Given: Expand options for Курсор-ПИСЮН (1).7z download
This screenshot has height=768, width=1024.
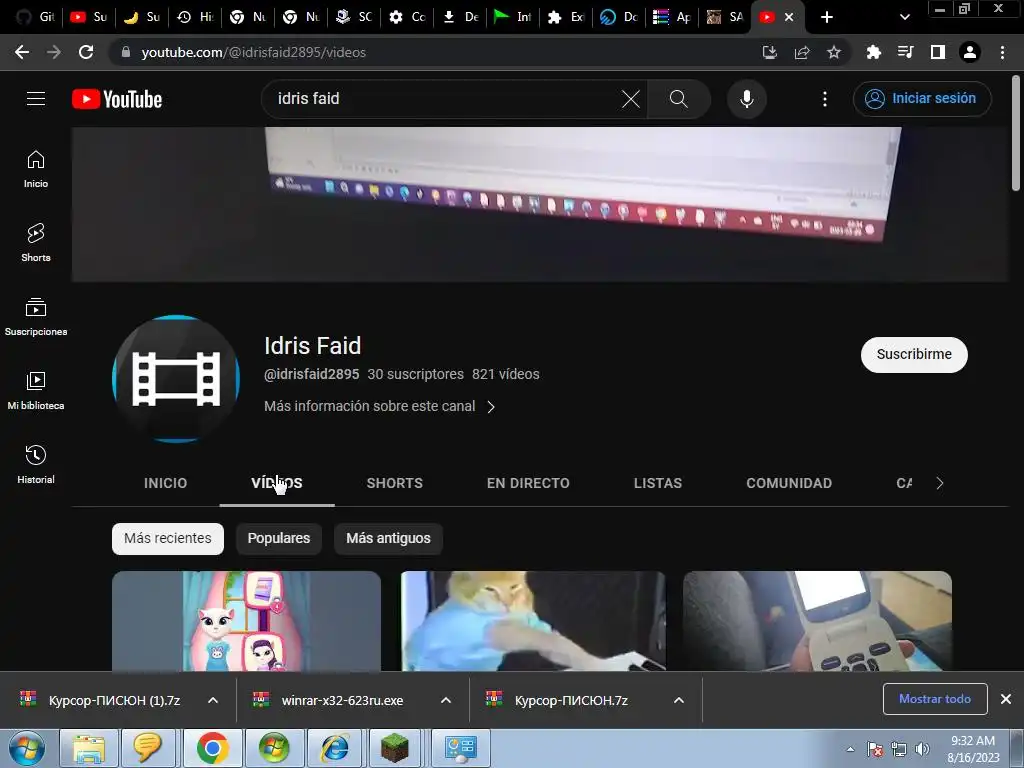Looking at the screenshot, I should 213,700.
